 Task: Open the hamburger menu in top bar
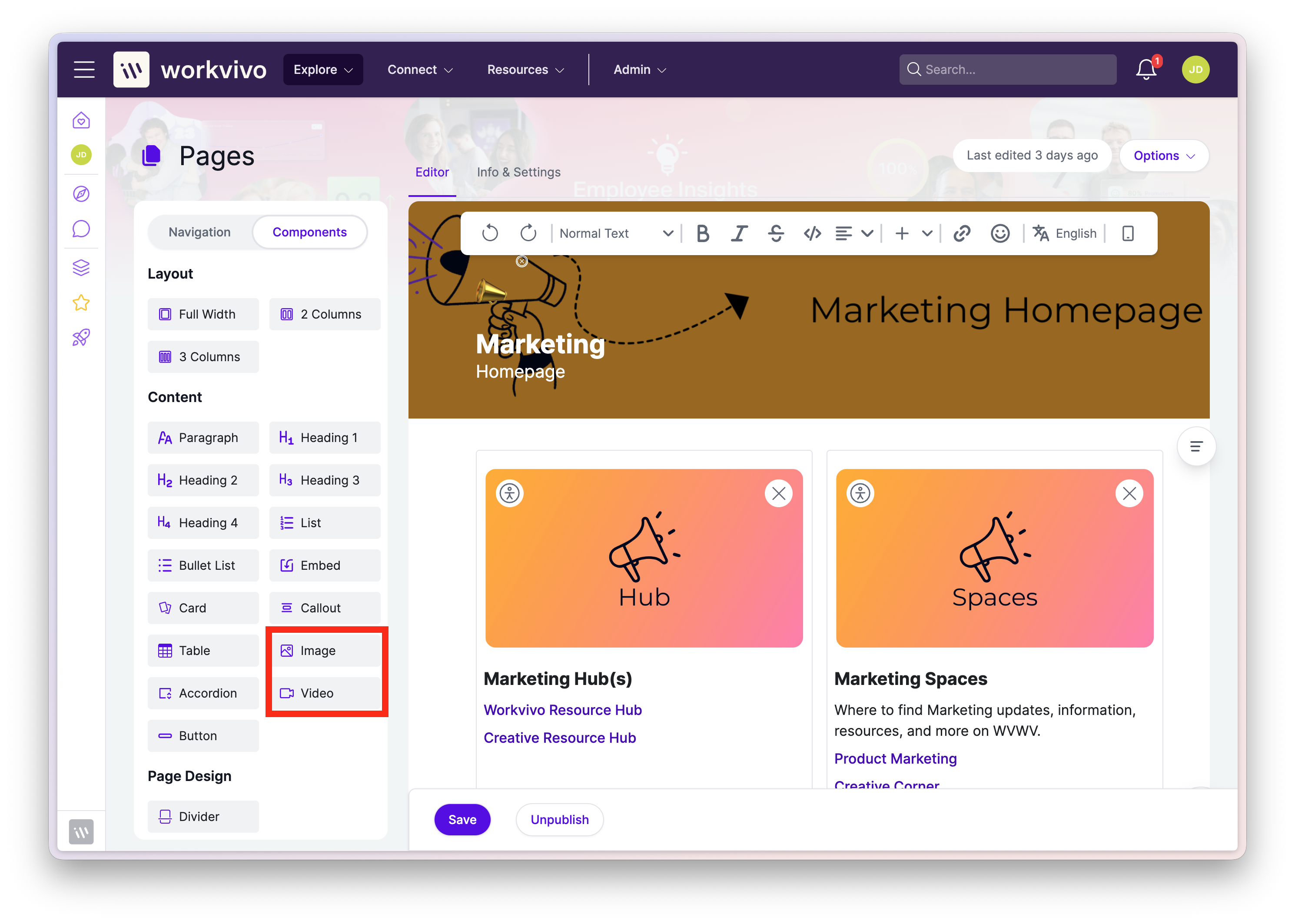pyautogui.click(x=84, y=70)
